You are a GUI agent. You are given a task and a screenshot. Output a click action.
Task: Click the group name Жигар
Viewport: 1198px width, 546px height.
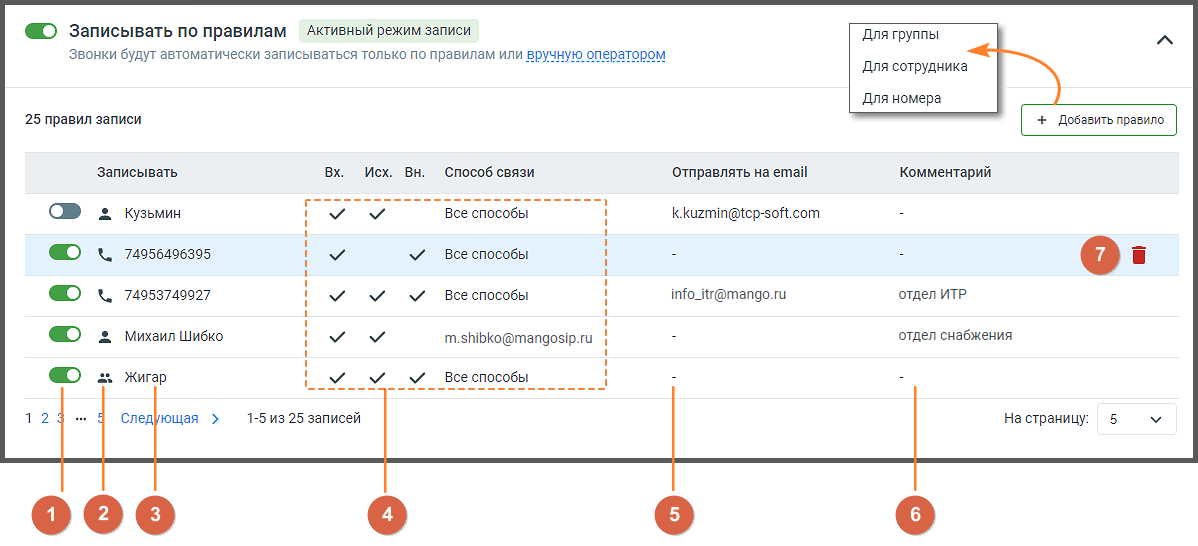click(145, 377)
